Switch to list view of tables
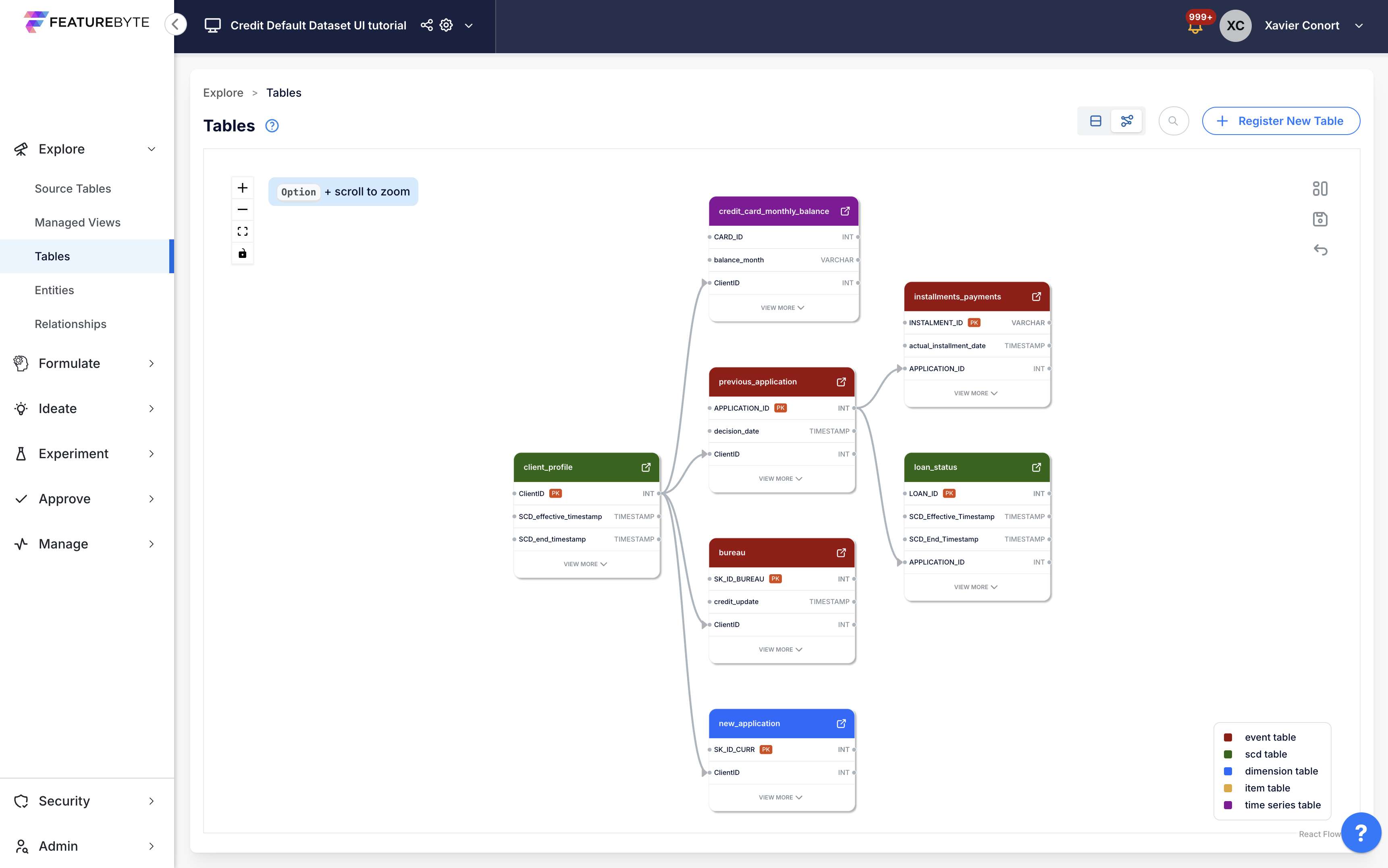Viewport: 1388px width, 868px height. tap(1095, 121)
